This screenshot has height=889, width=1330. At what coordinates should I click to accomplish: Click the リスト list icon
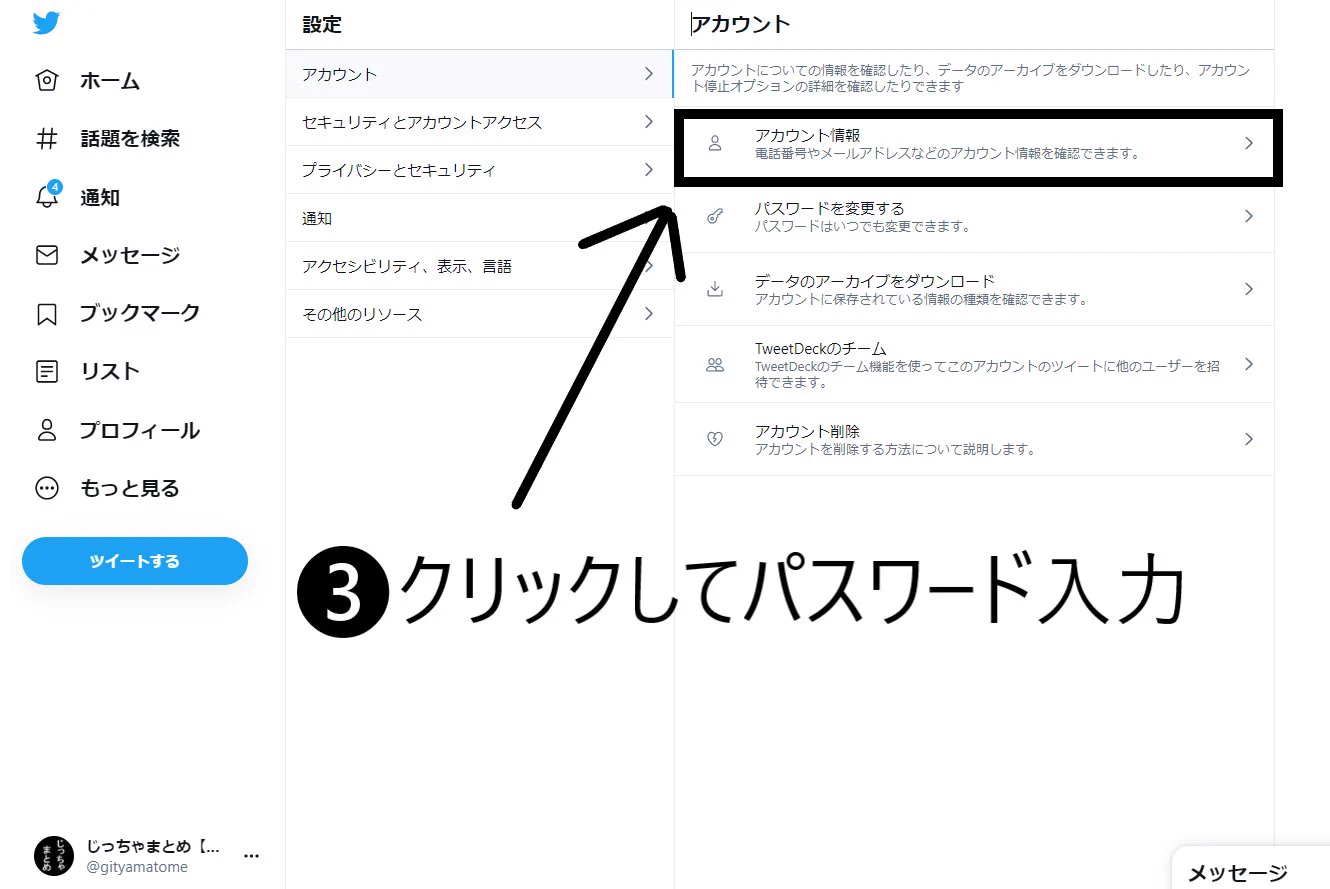point(47,372)
